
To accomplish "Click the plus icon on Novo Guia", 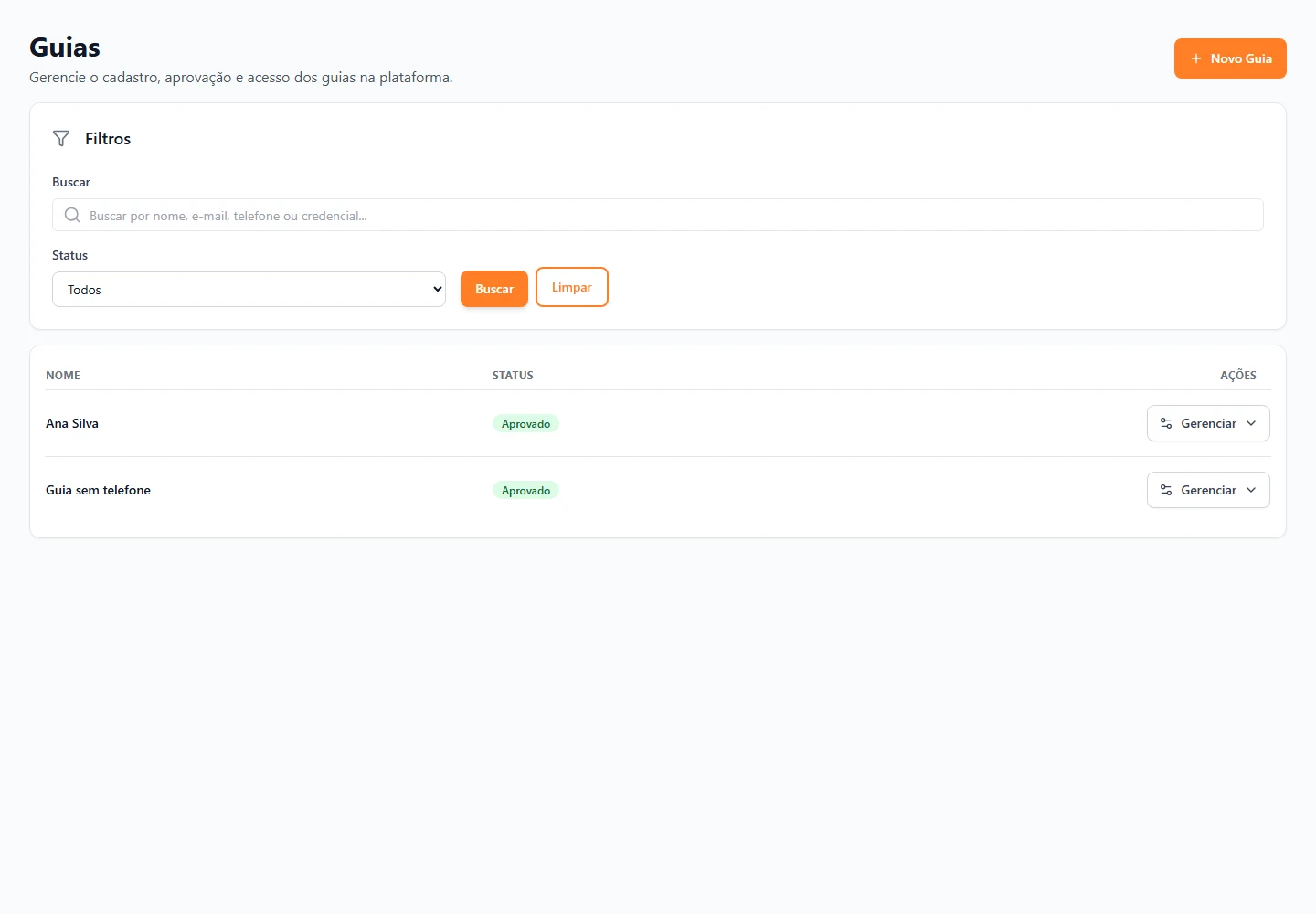I will tap(1196, 58).
